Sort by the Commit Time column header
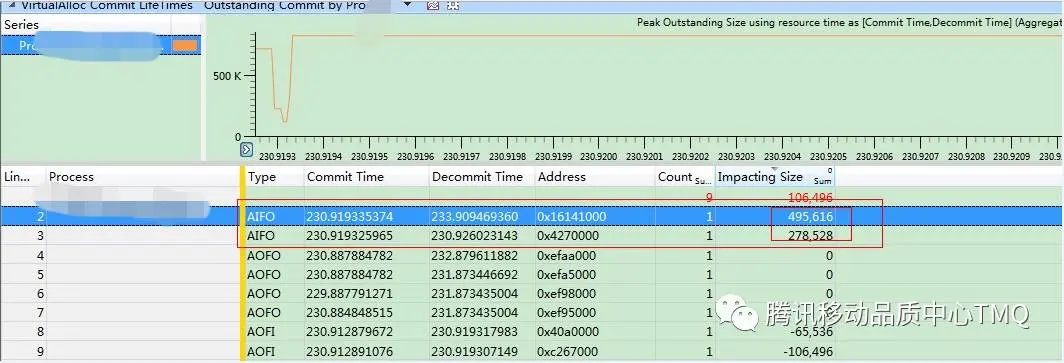The image size is (1064, 363). pos(345,177)
